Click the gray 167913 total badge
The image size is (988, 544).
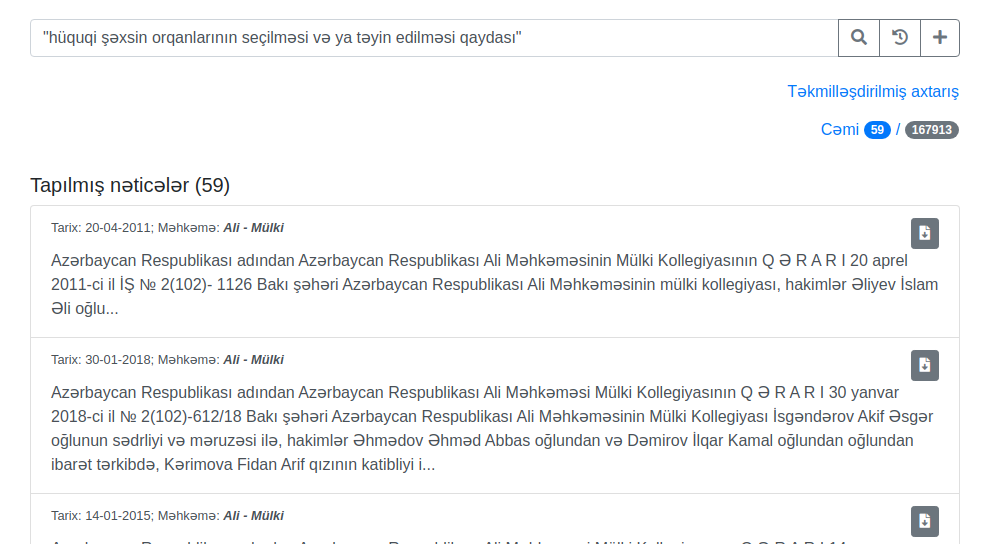(x=932, y=130)
